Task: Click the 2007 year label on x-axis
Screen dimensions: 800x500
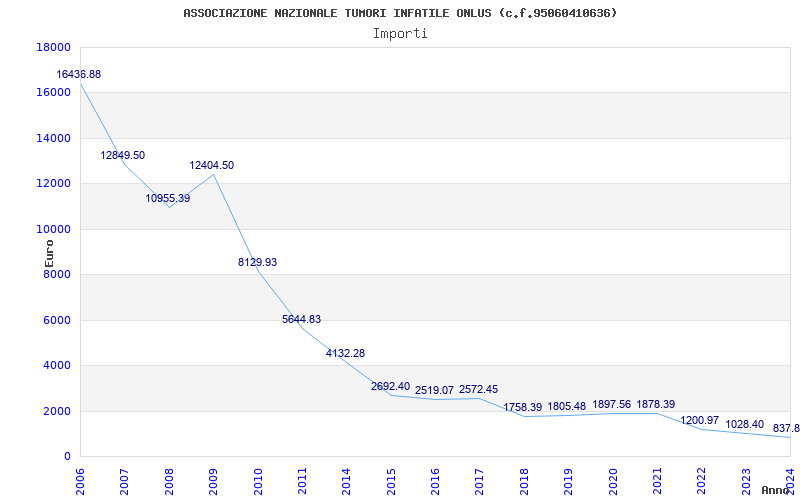Action: [125, 481]
